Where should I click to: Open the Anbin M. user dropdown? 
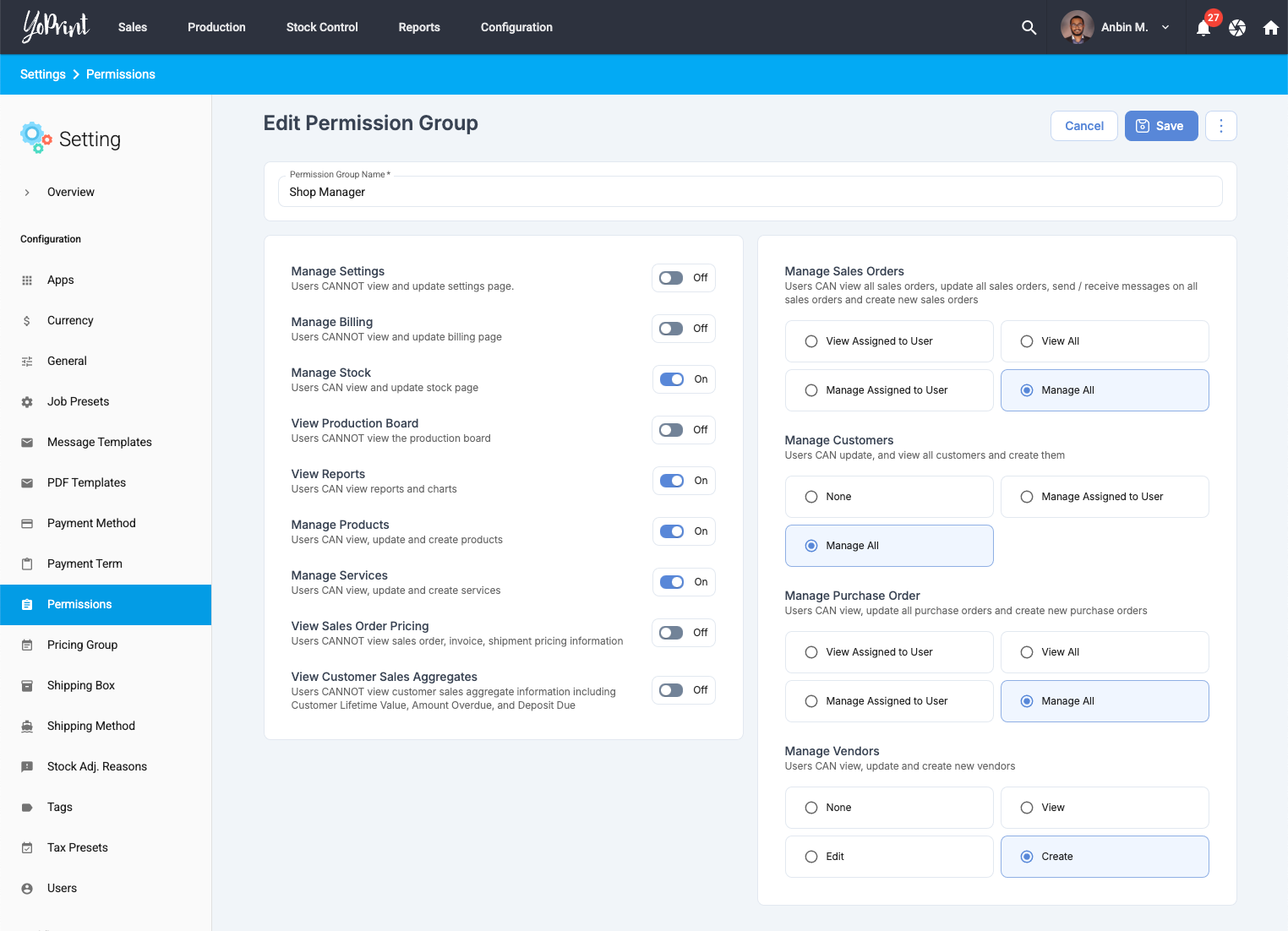tap(1116, 27)
